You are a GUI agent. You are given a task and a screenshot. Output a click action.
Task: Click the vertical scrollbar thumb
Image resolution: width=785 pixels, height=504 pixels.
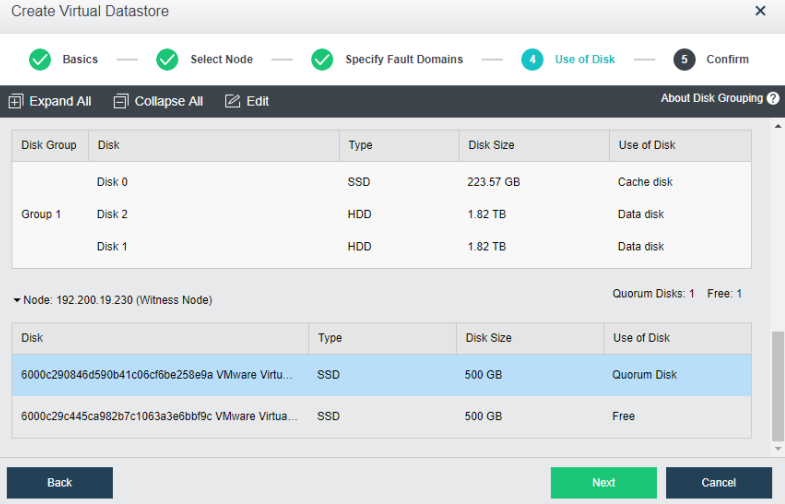pos(778,385)
